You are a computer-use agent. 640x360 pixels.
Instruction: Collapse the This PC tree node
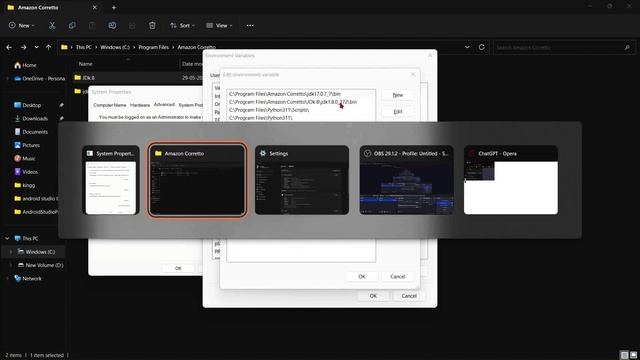point(7,238)
